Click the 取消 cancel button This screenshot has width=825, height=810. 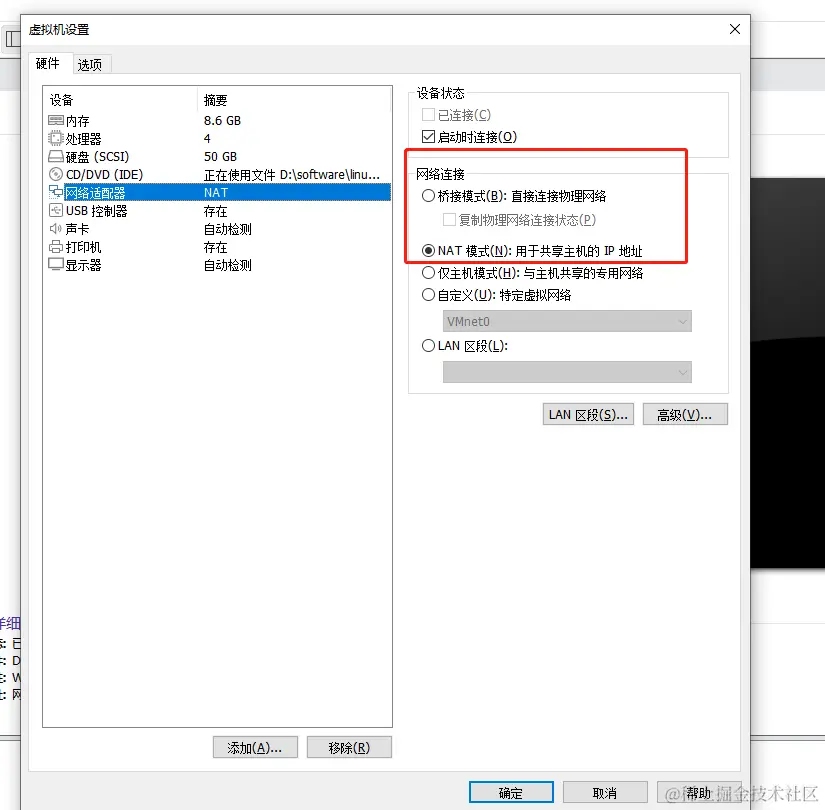tap(605, 792)
